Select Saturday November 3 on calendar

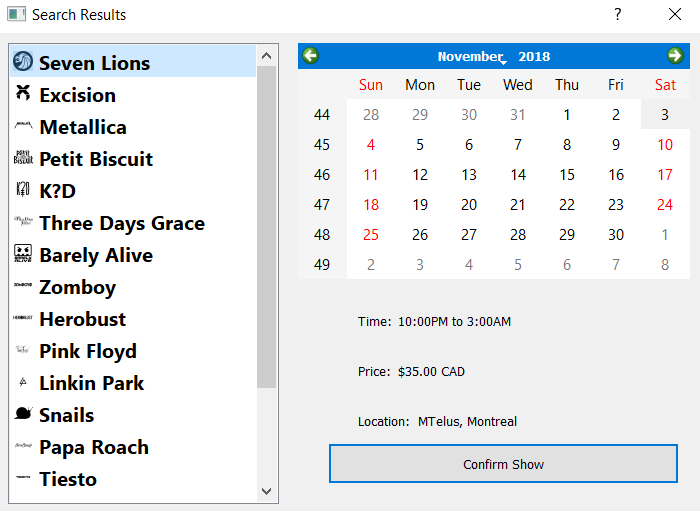click(x=665, y=115)
